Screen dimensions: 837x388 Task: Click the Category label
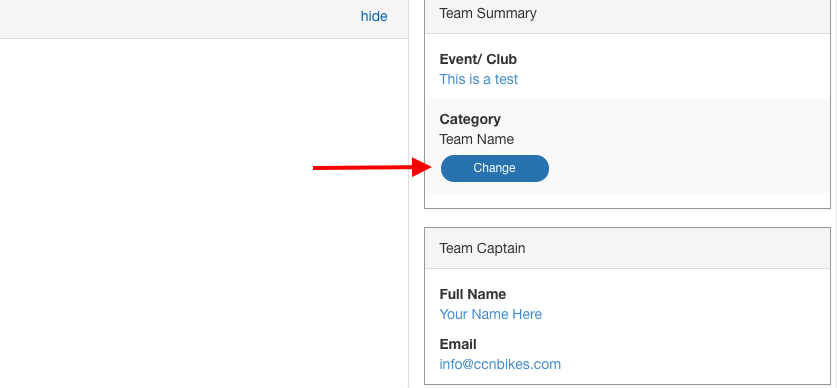470,119
